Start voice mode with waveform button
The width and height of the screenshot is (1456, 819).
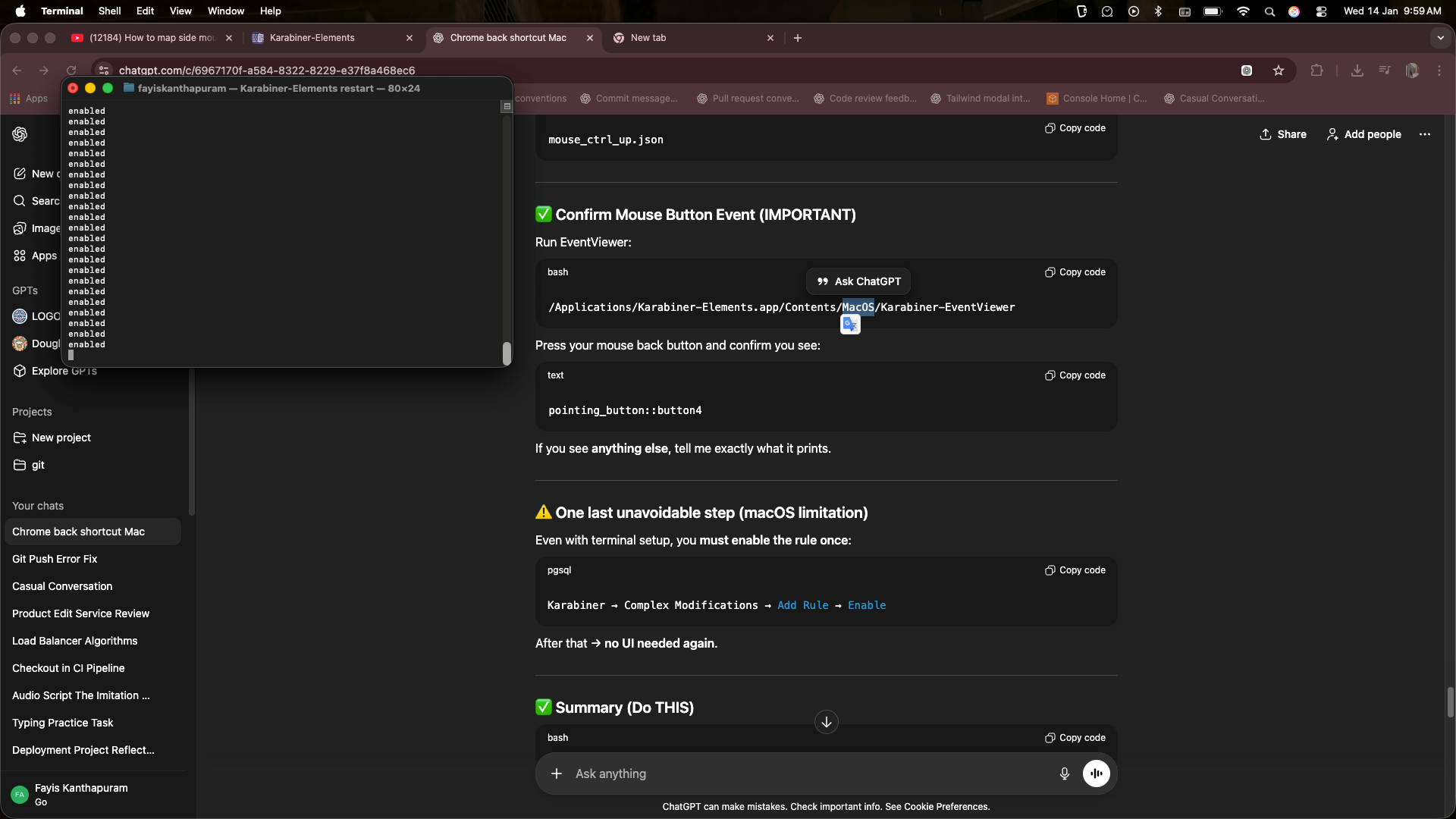pyautogui.click(x=1096, y=773)
